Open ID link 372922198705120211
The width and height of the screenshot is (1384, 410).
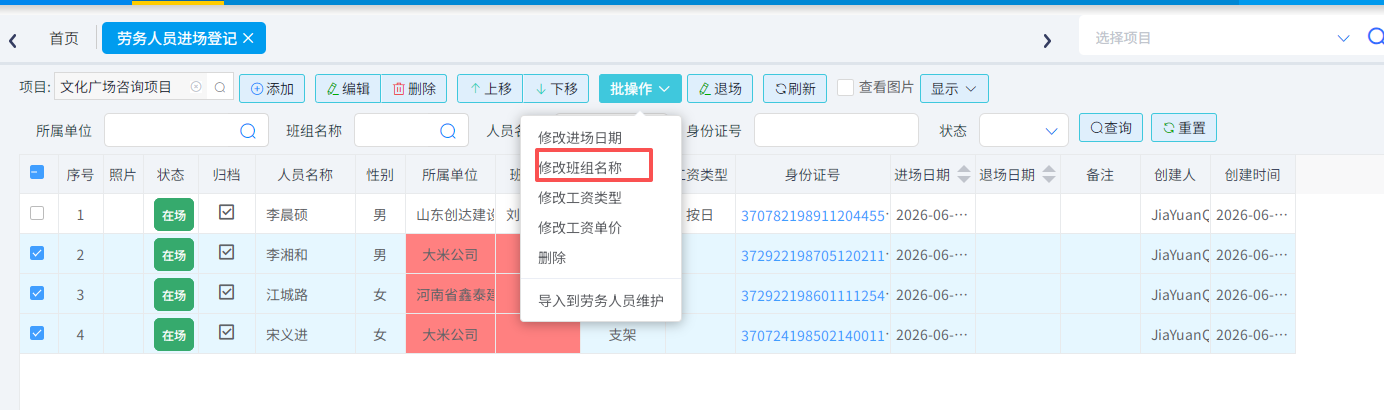click(813, 255)
